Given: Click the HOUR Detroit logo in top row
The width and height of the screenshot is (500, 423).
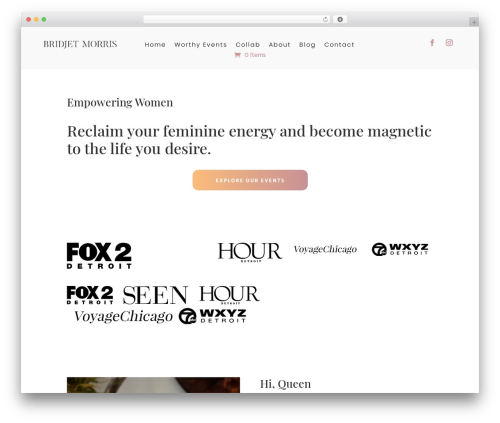Looking at the screenshot, I should 250,252.
